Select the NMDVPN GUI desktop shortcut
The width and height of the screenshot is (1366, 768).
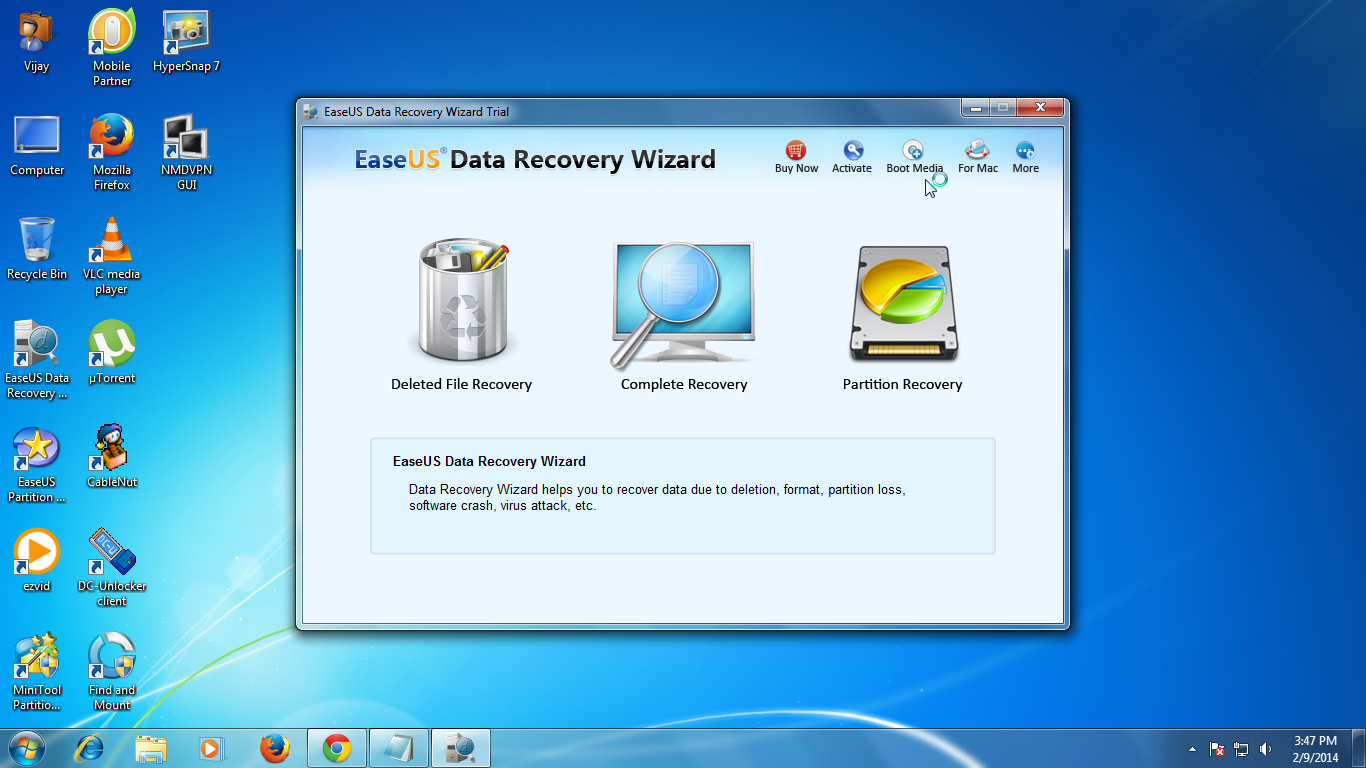[186, 151]
